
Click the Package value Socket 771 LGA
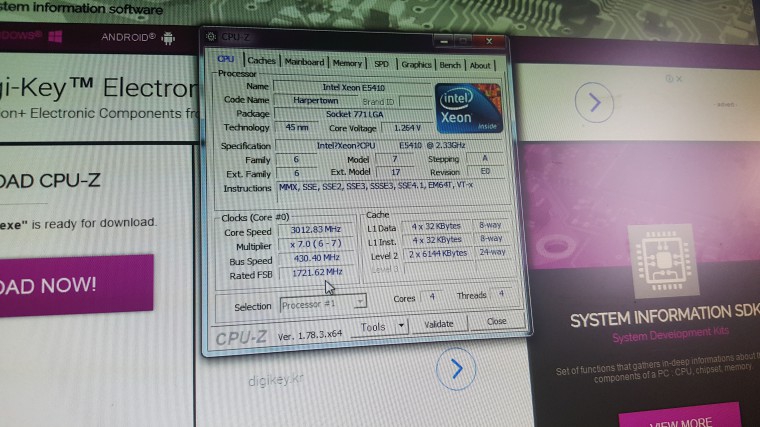click(354, 114)
